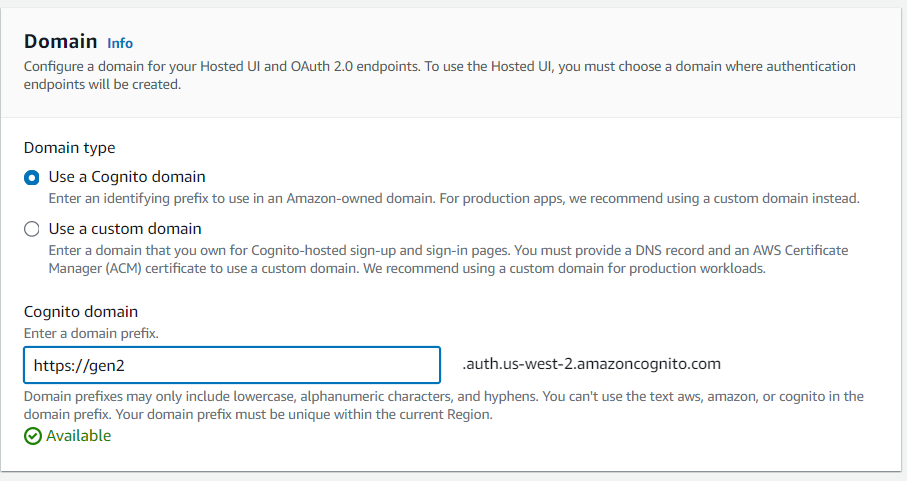
Task: Place cursor on the https://gen2 text
Action: tap(79, 365)
